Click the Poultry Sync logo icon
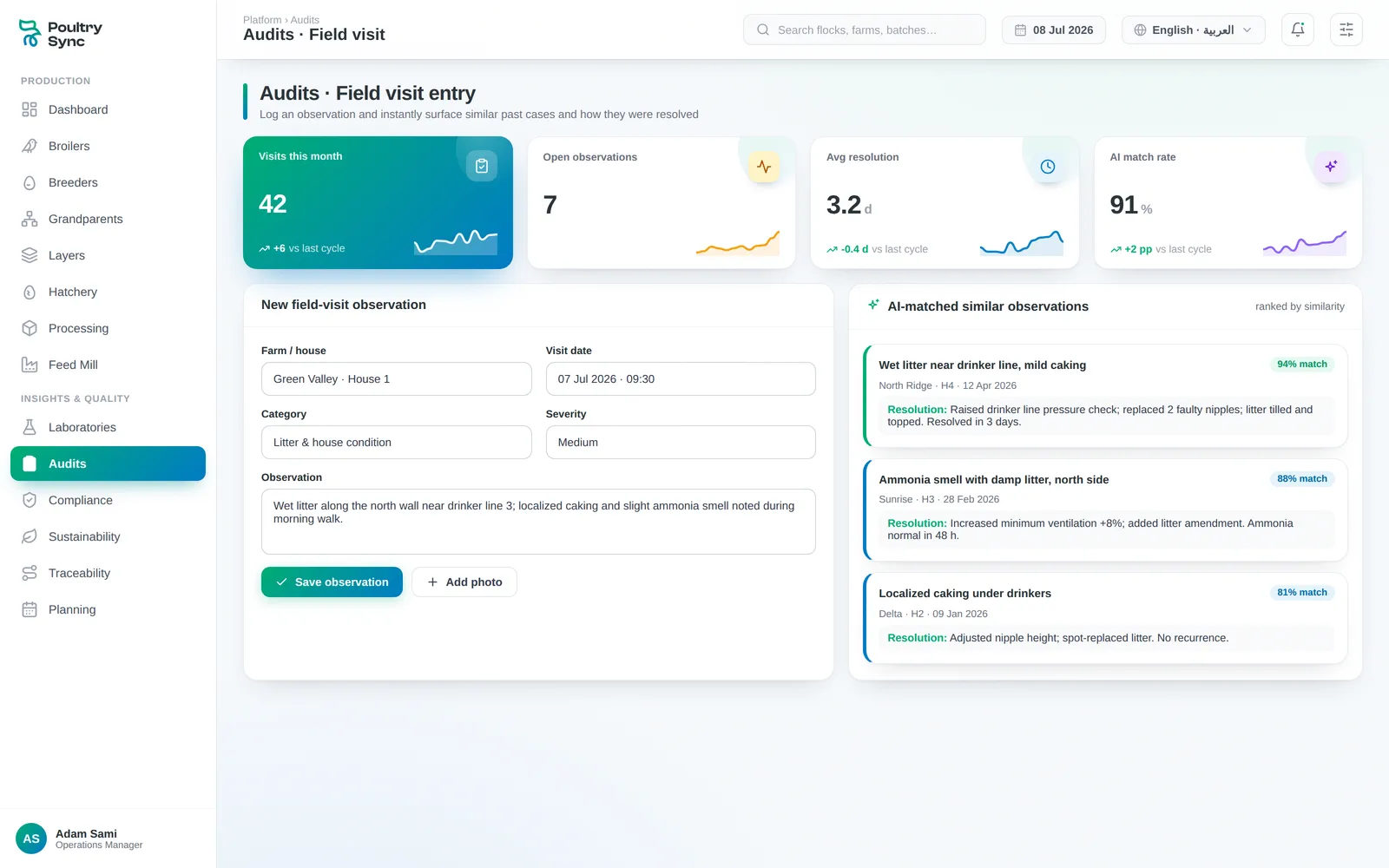Screen dimensions: 1389x868 pyautogui.click(x=30, y=33)
